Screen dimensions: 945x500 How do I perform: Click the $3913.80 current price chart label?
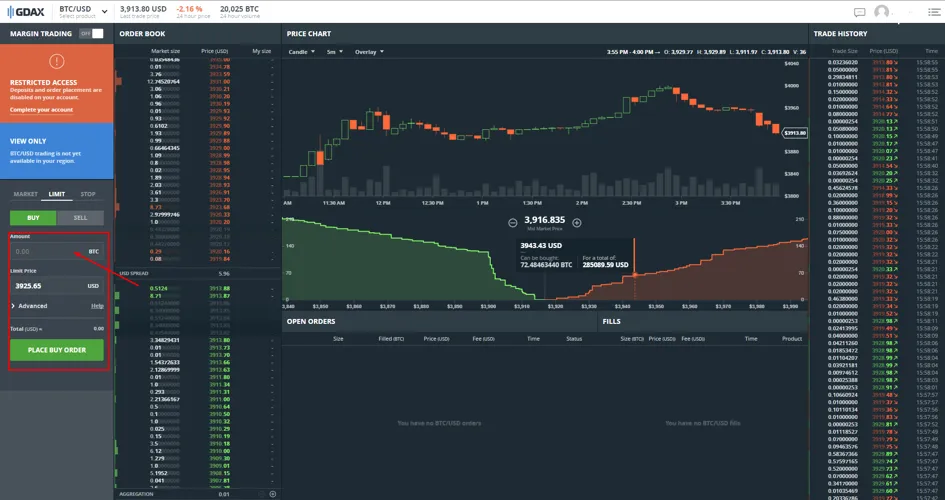[795, 133]
